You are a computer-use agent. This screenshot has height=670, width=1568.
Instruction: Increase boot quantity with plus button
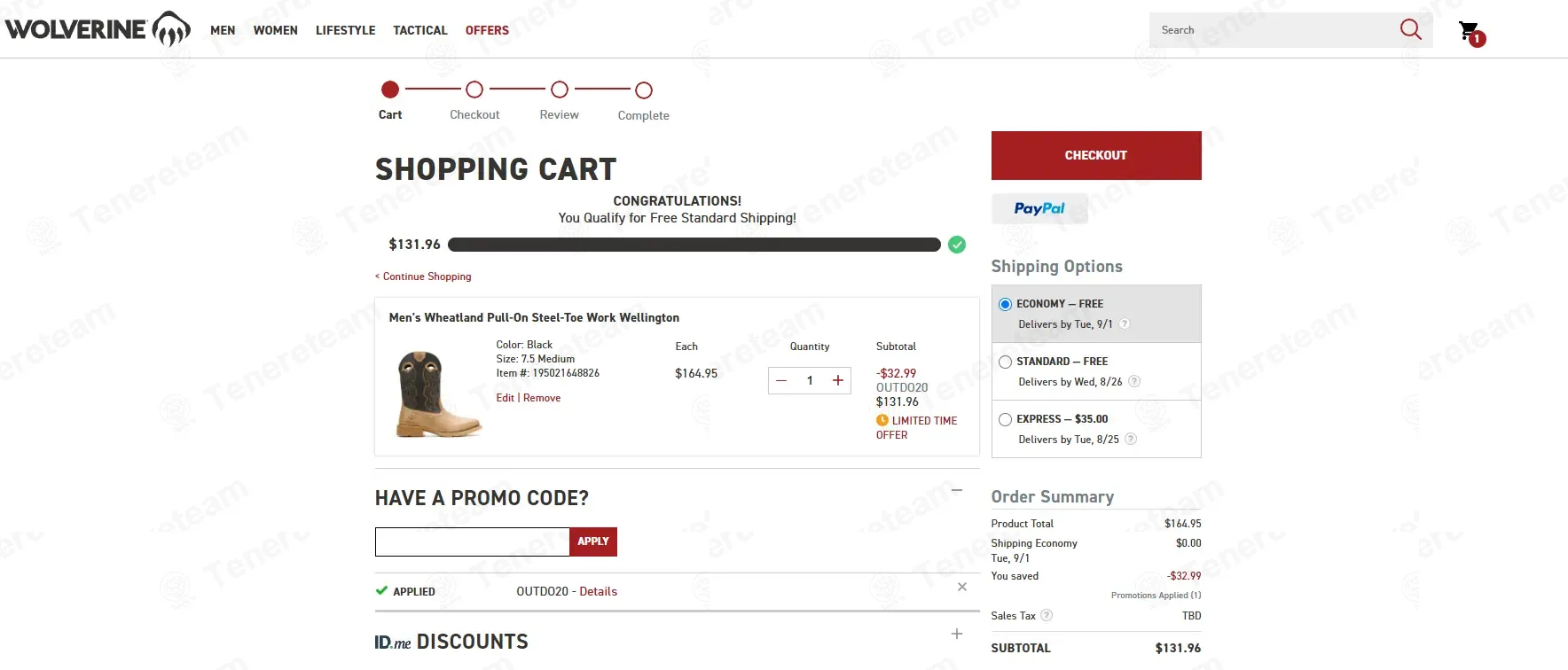pos(838,380)
